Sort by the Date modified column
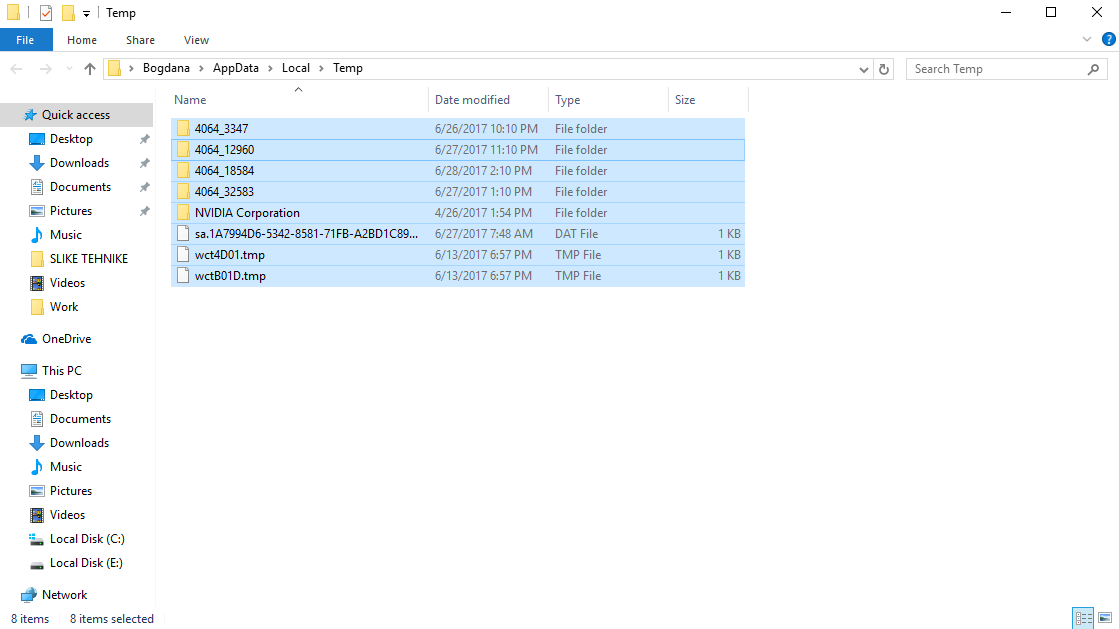The width and height of the screenshot is (1119, 629). click(x=488, y=100)
